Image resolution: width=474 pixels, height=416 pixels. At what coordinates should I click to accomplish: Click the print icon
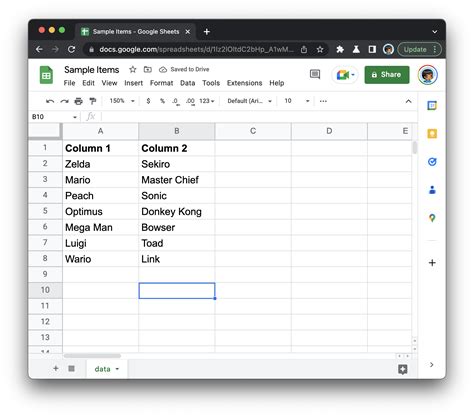click(78, 101)
